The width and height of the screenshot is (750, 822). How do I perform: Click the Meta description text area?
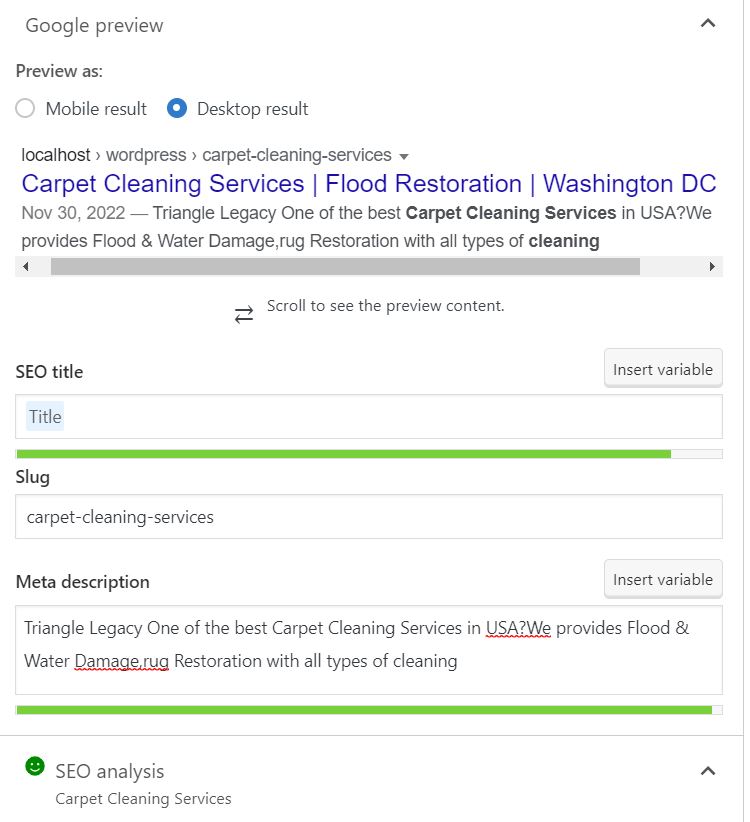click(x=369, y=650)
